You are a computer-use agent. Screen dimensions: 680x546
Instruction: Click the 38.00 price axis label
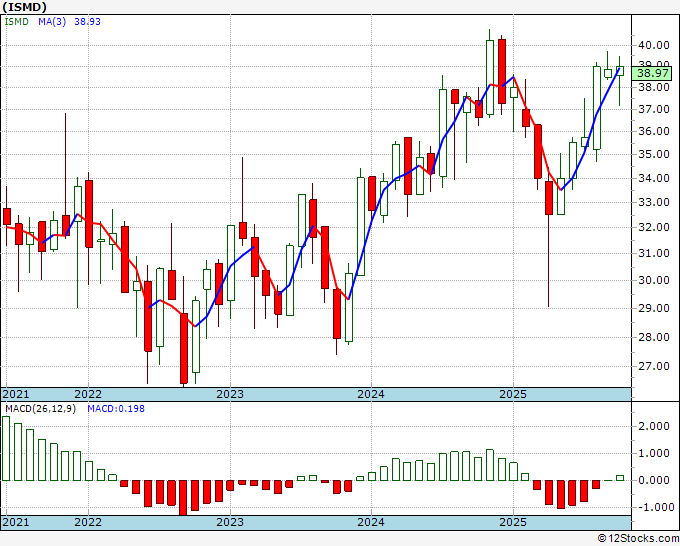[x=654, y=87]
